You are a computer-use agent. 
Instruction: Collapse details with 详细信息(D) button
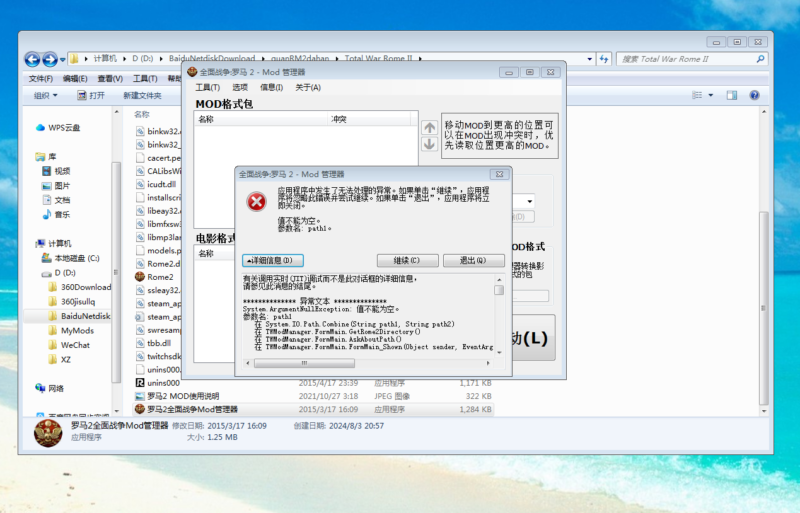click(273, 260)
